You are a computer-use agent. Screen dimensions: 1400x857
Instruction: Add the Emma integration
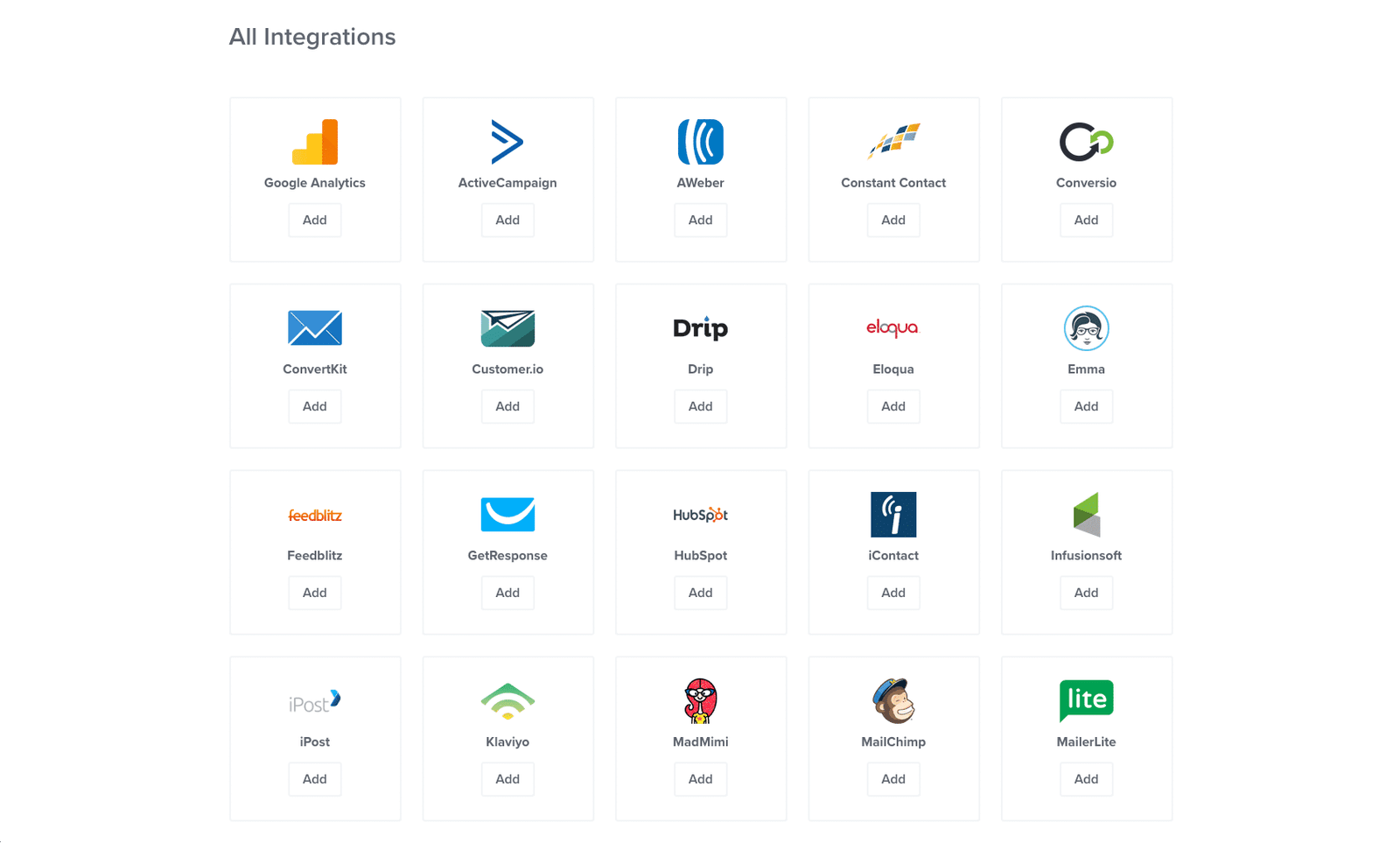point(1086,407)
